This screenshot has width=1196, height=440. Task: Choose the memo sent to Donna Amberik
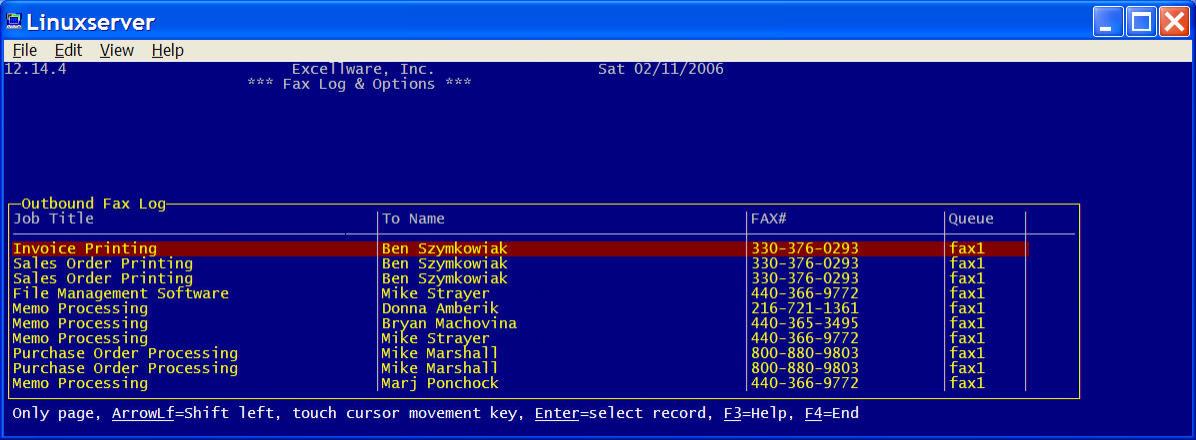[x=439, y=308]
